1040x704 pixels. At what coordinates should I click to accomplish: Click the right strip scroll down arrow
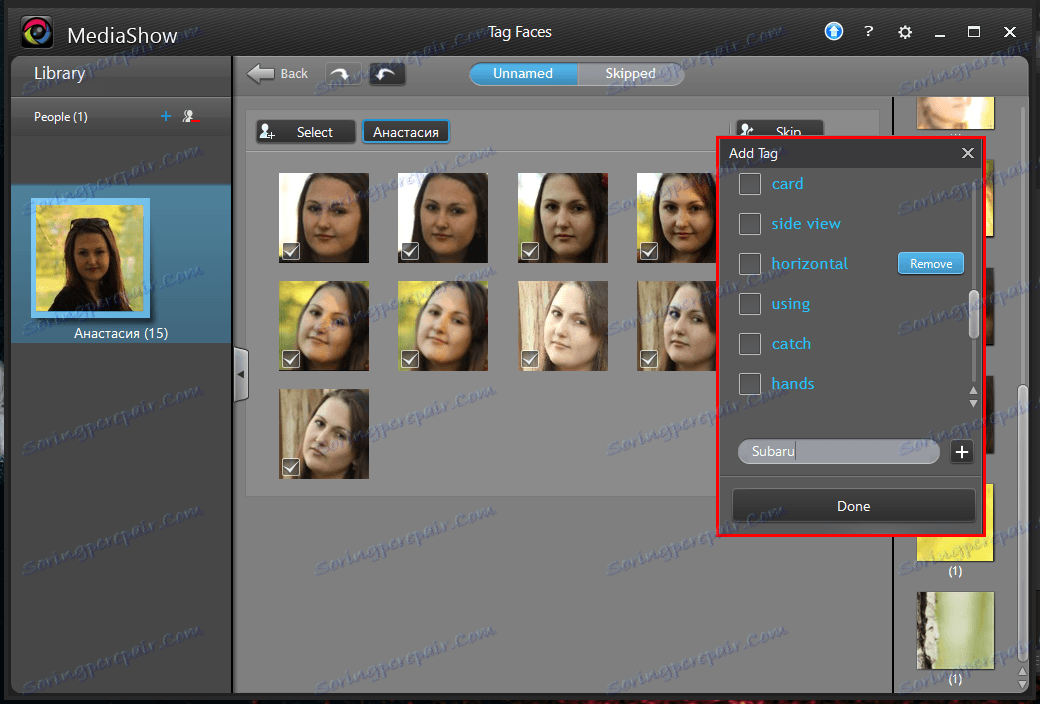pos(1023,685)
